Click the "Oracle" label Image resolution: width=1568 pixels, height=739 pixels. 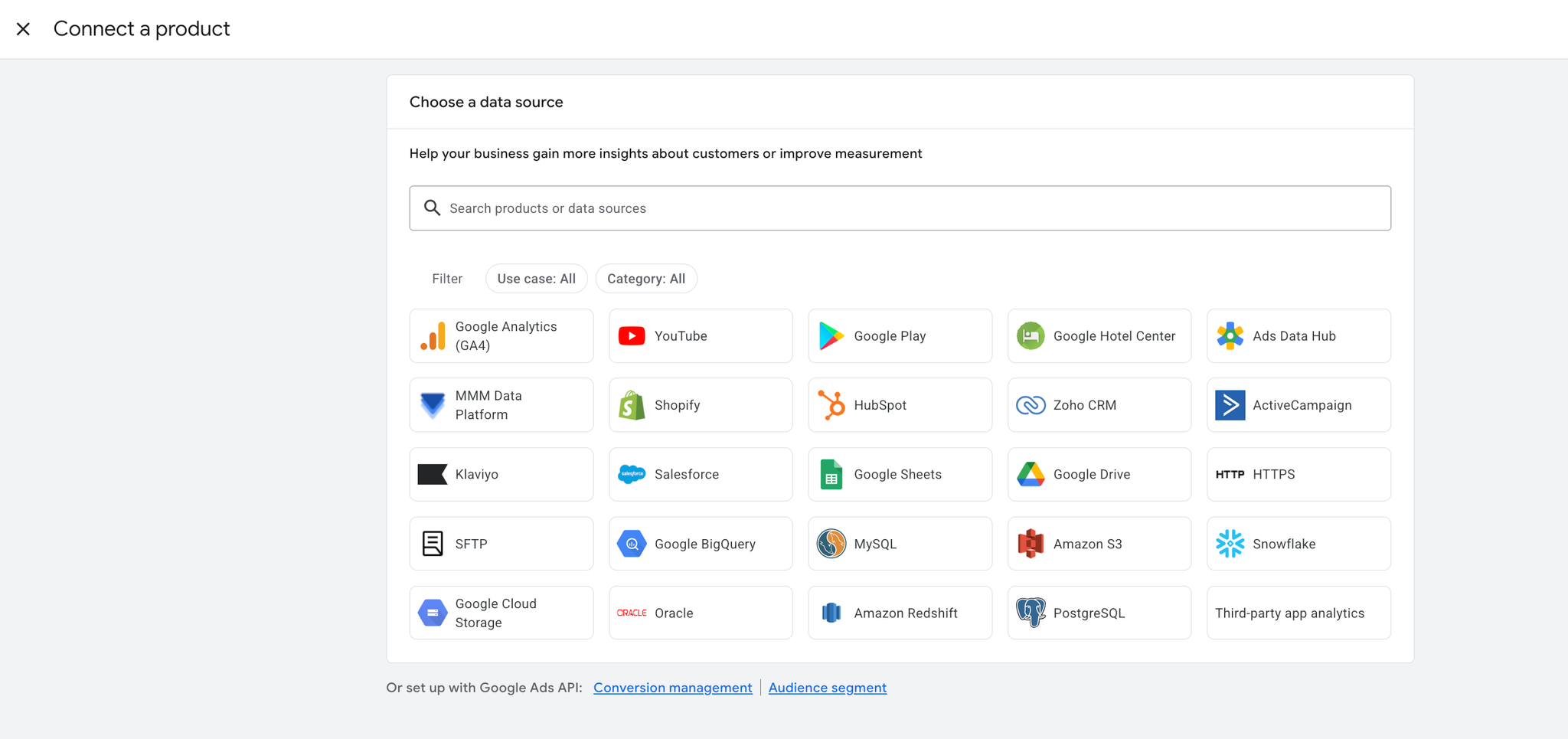click(674, 613)
